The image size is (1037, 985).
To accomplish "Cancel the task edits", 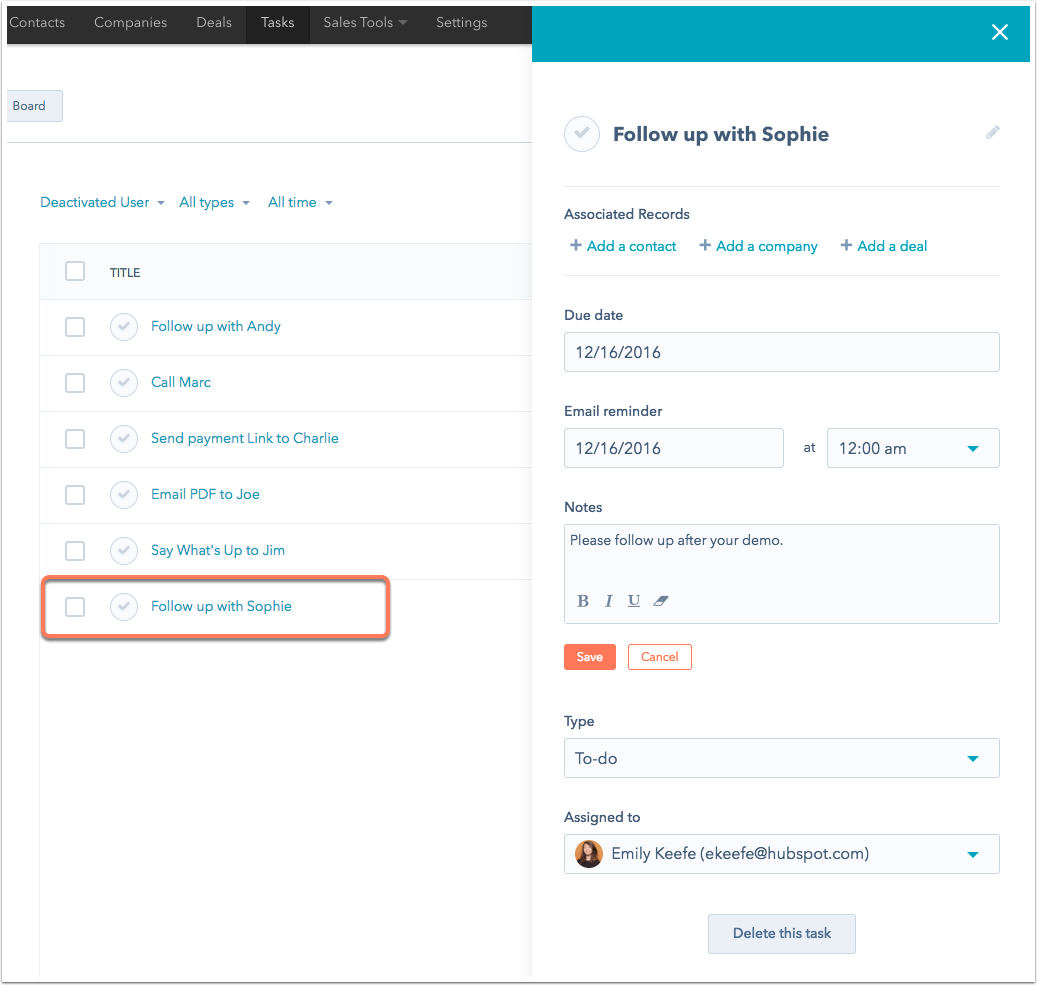I will [x=659, y=657].
